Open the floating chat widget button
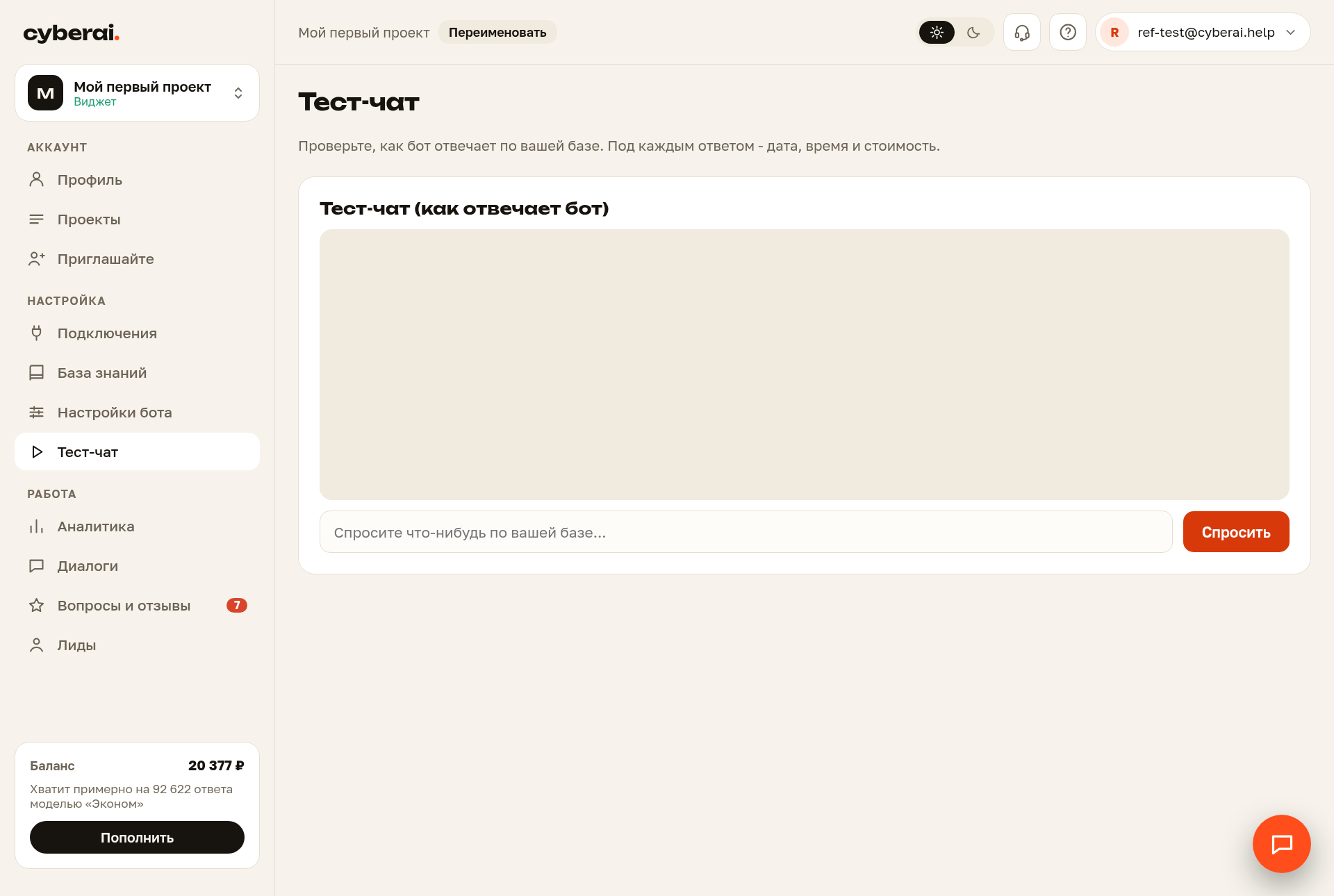Screen dimensions: 1334x896 click(x=1281, y=843)
